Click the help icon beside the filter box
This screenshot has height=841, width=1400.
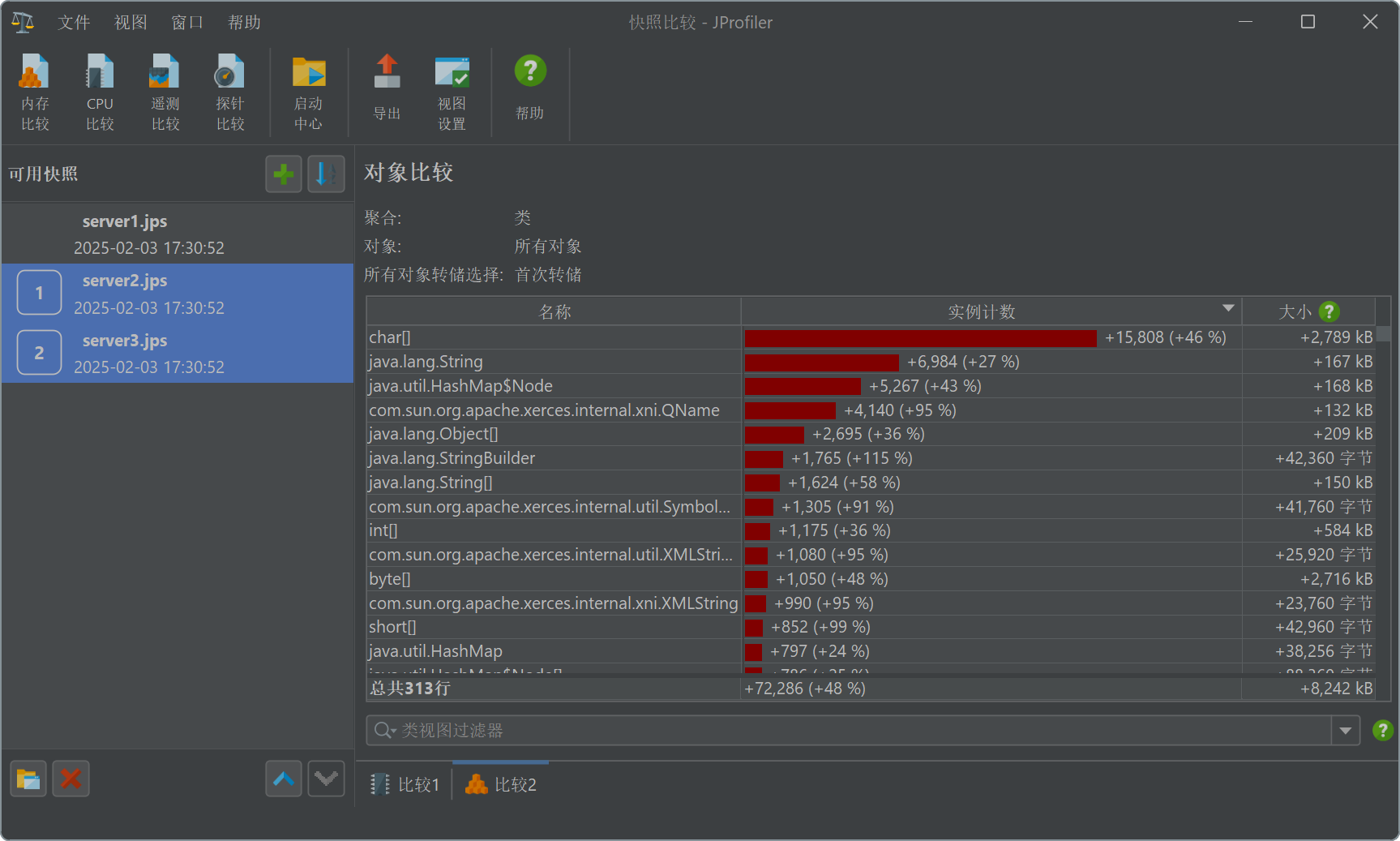click(x=1382, y=731)
